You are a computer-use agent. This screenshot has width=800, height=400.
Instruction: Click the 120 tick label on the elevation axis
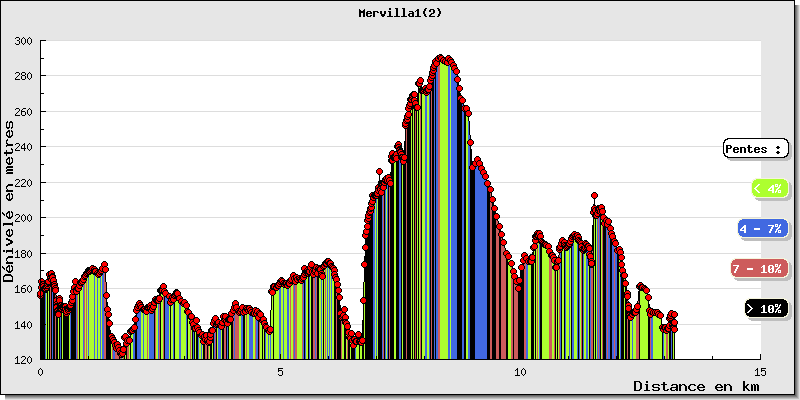click(x=24, y=359)
